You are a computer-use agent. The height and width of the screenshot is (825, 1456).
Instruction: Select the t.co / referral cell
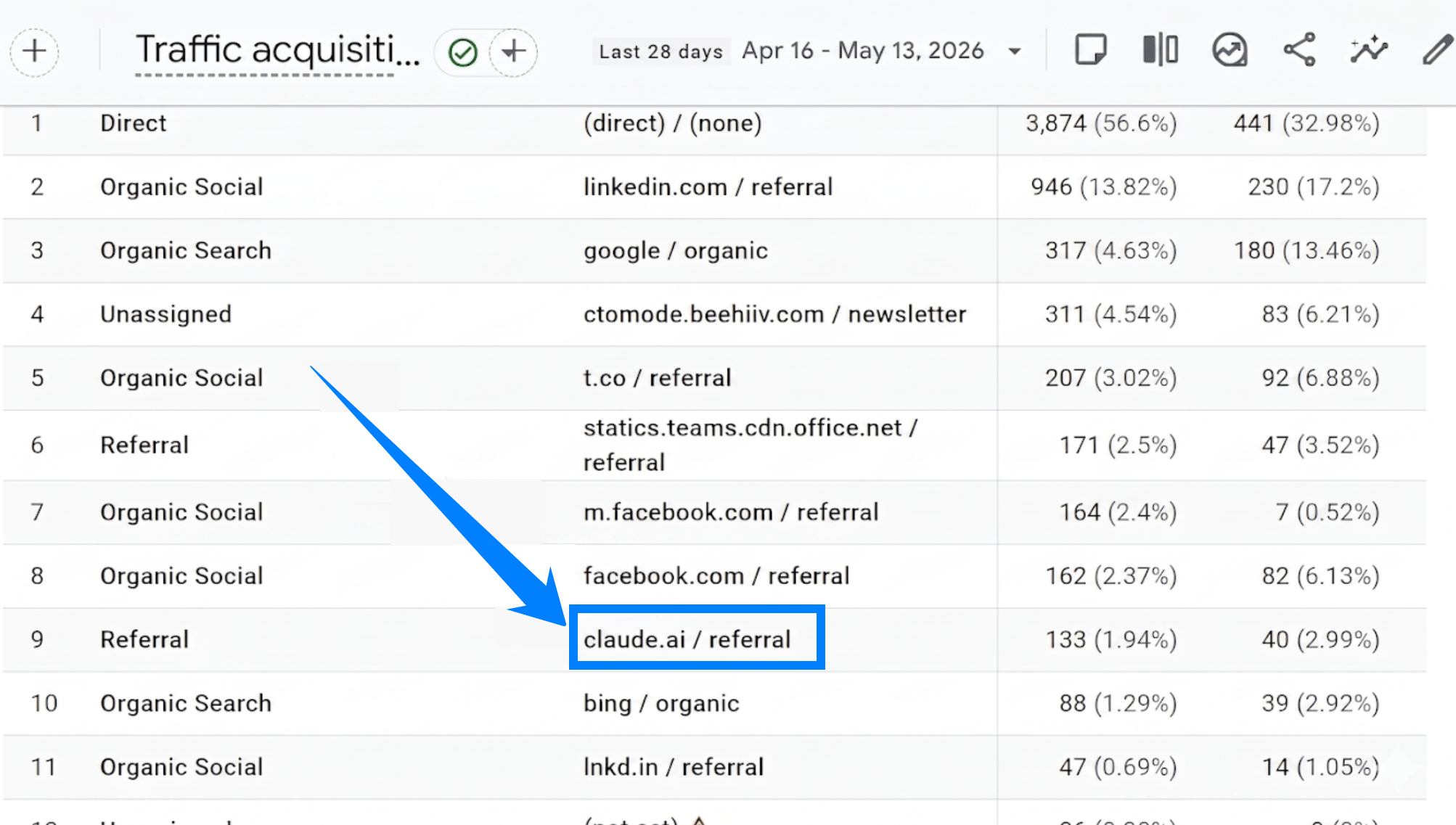click(658, 378)
